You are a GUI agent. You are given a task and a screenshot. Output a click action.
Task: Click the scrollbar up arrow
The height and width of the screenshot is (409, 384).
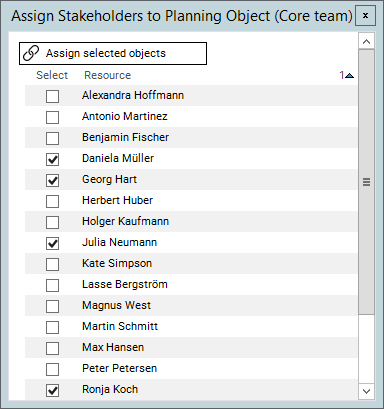[x=366, y=42]
